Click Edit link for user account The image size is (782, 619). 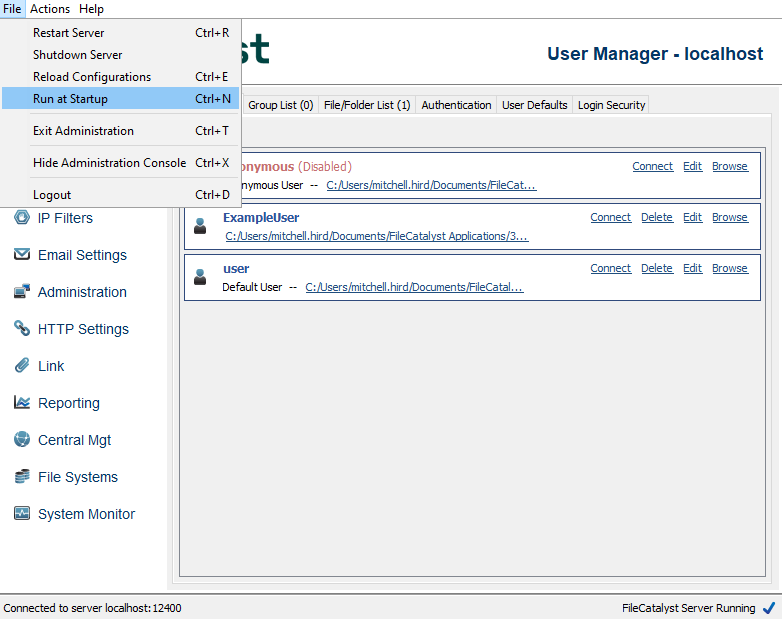coord(692,268)
